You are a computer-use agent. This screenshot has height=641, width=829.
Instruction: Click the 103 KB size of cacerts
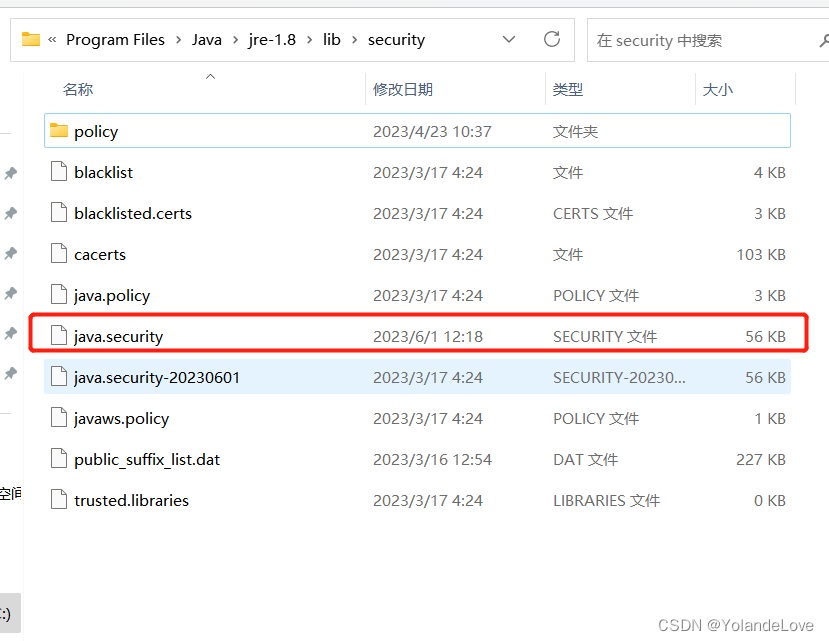[x=761, y=255]
